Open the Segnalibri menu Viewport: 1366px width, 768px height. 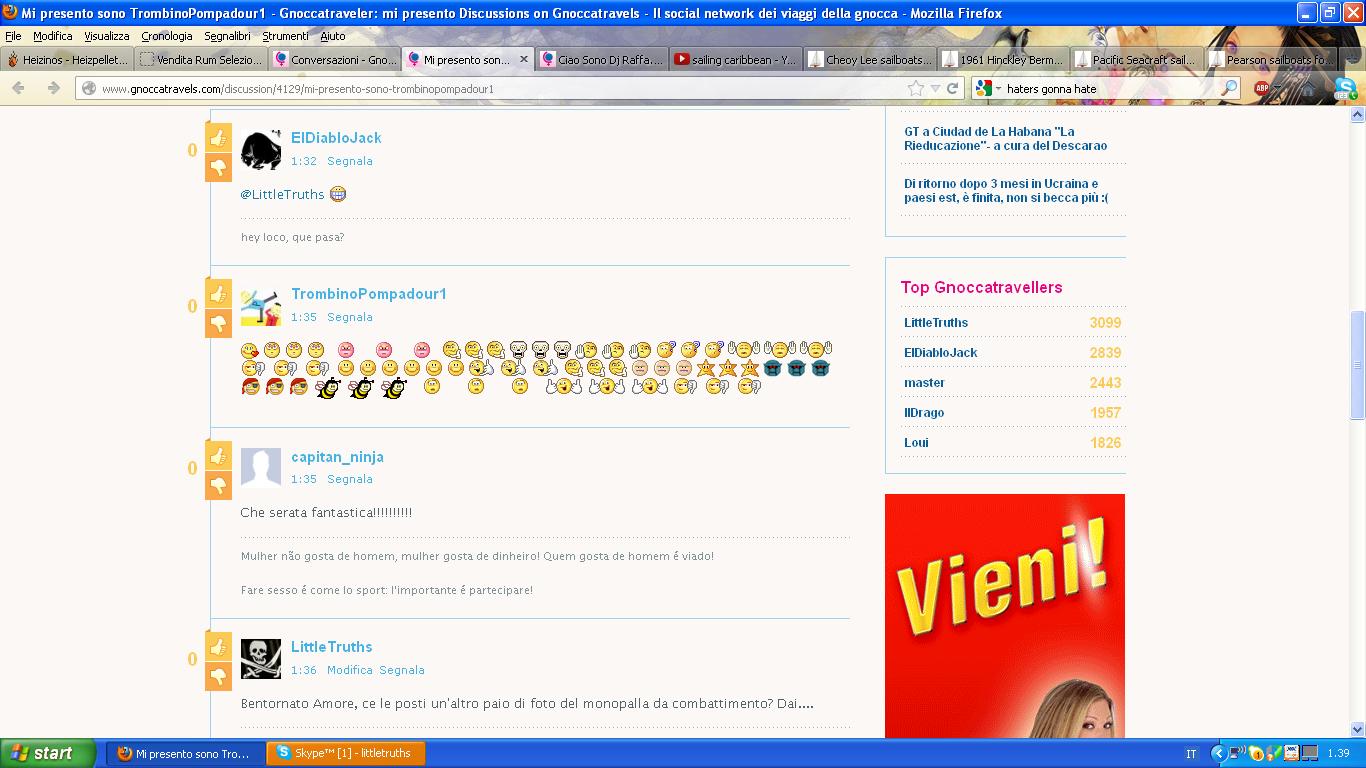coord(227,36)
